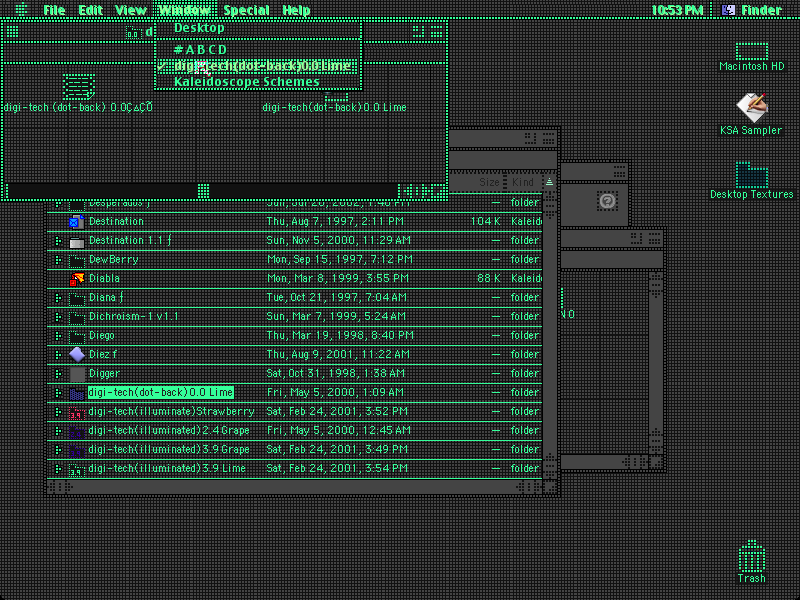Click the digi-tech(illuminated)3.9 Grape folder icon
This screenshot has width=800, height=600.
(77, 450)
